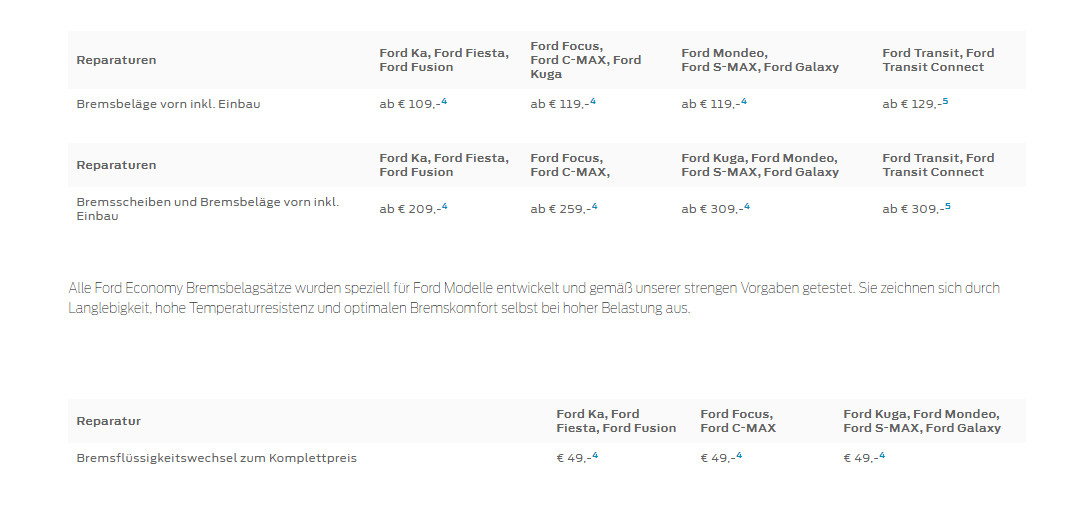1092x505 pixels.
Task: Click first-table Ford Transit, Ford Transit Connect header
Action: click(x=938, y=60)
